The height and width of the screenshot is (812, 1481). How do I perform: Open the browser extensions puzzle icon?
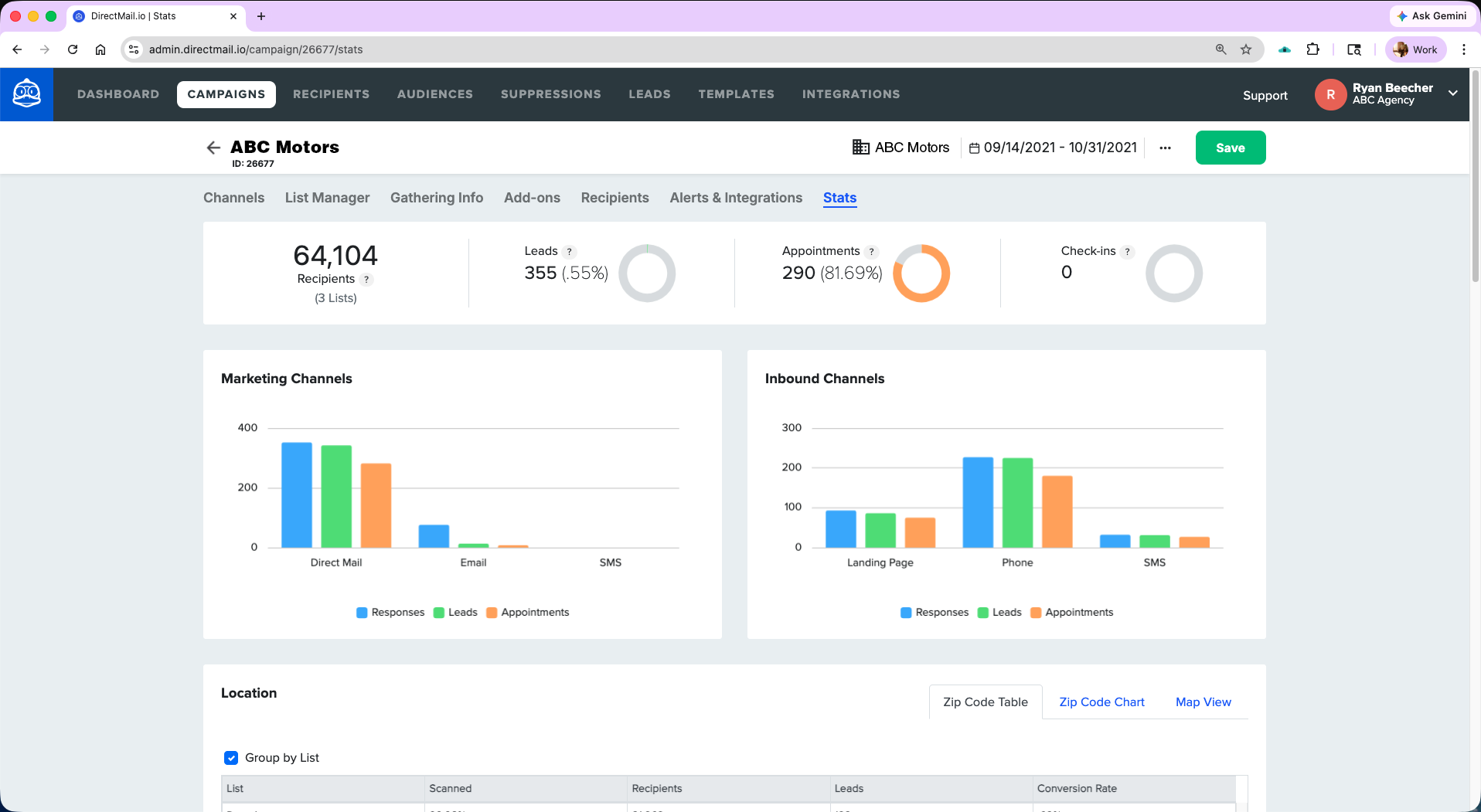click(x=1312, y=49)
